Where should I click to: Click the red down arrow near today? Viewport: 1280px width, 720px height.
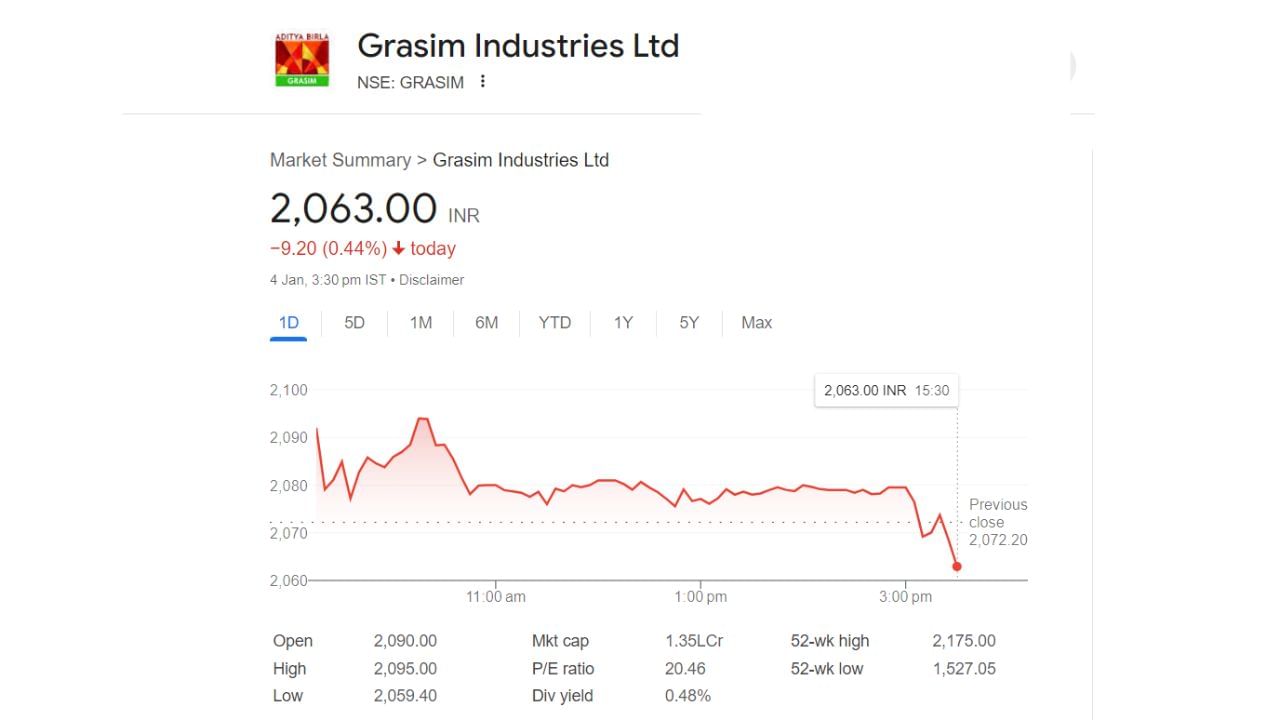pos(398,249)
